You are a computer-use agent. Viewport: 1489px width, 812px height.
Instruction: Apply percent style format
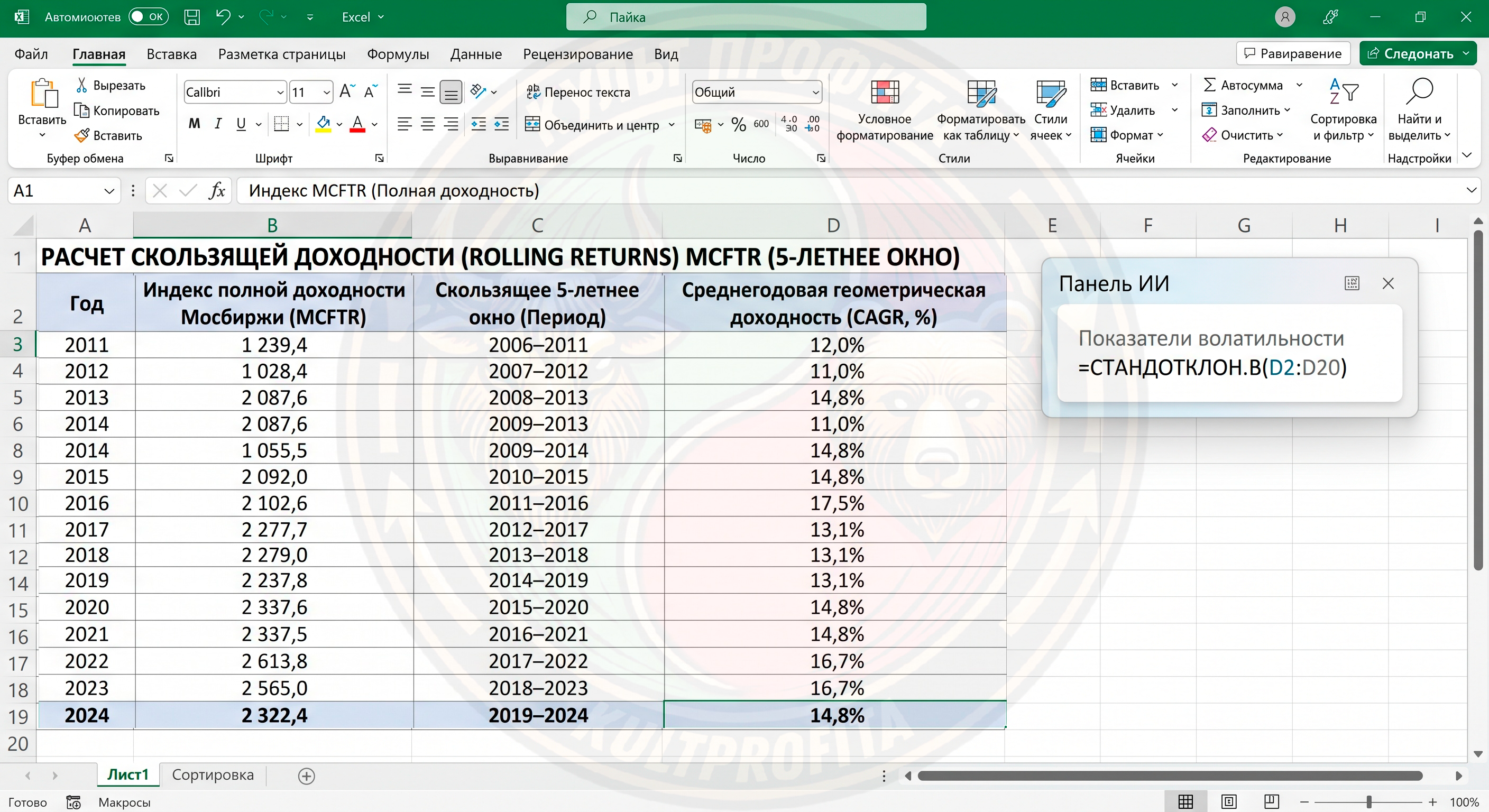click(x=738, y=124)
